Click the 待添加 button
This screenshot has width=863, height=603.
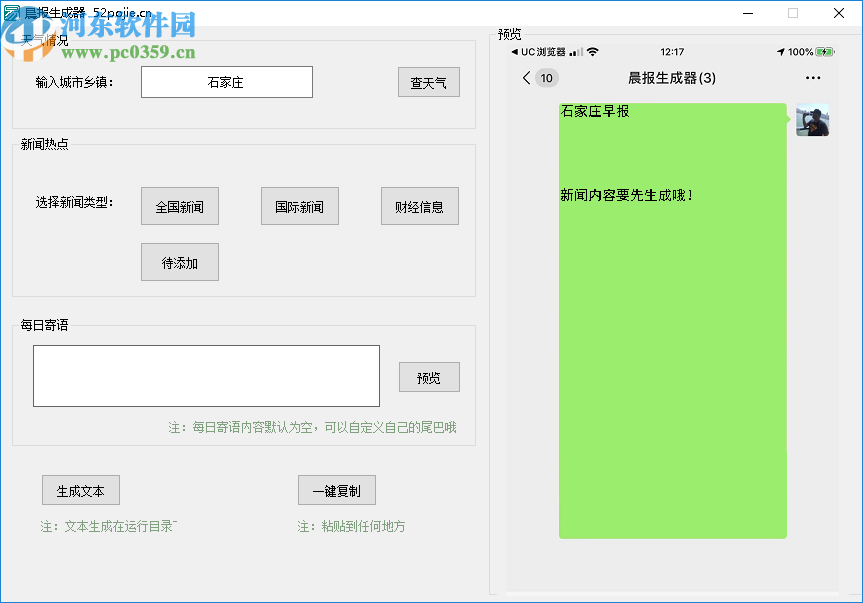click(x=179, y=262)
